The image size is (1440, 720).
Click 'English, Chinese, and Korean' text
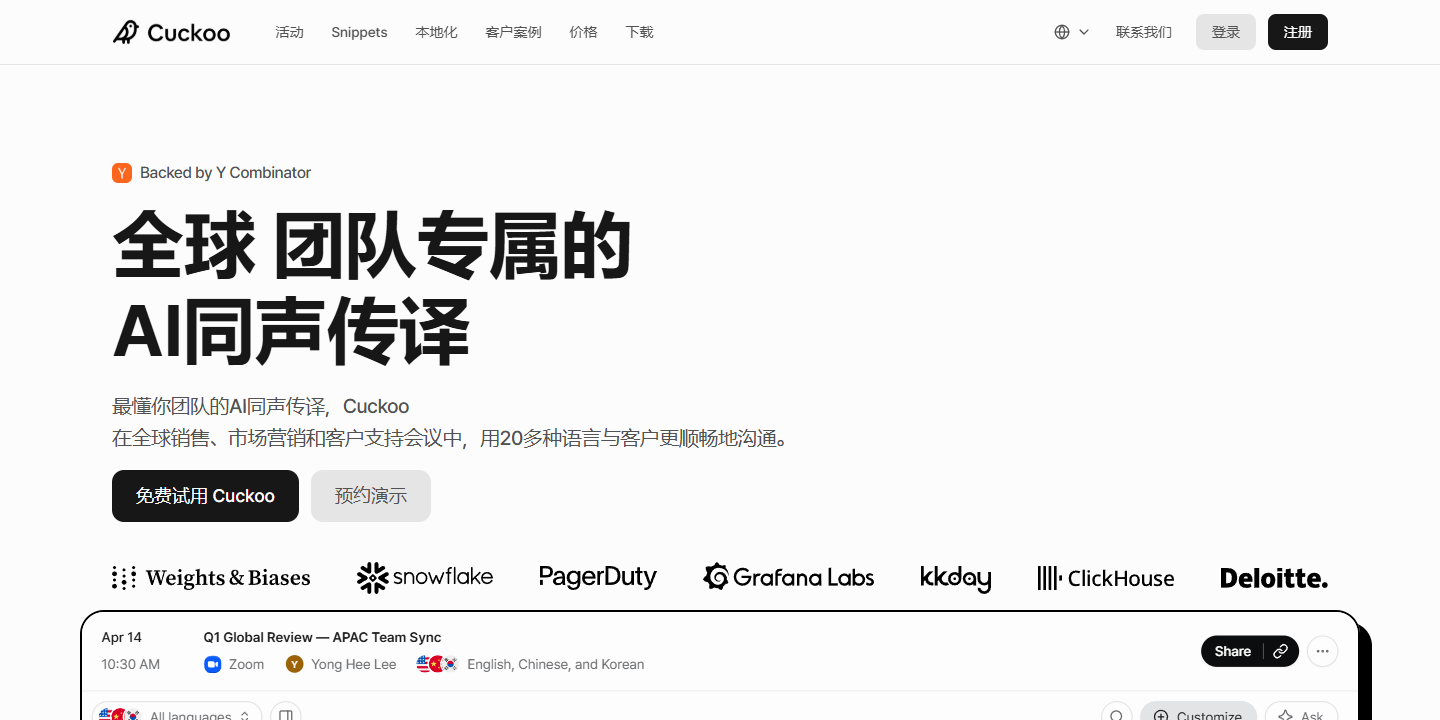point(556,664)
